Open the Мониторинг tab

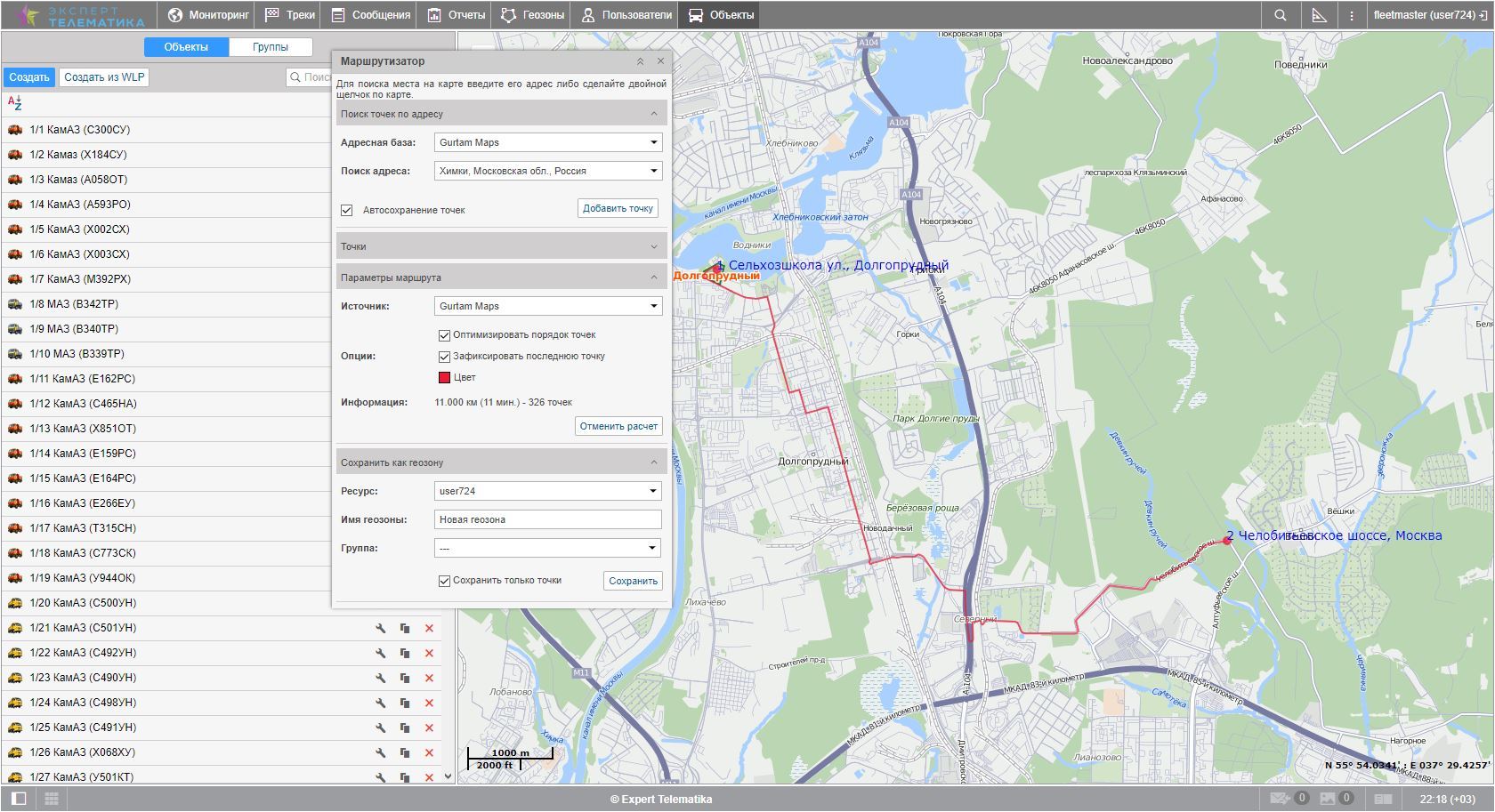click(208, 15)
